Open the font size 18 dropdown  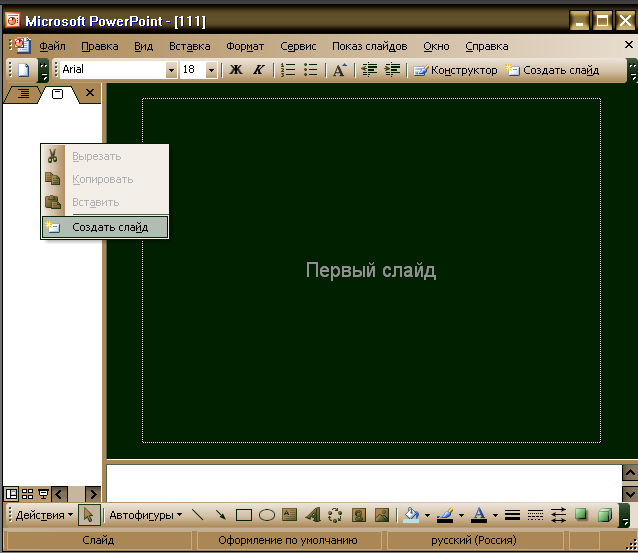point(211,70)
